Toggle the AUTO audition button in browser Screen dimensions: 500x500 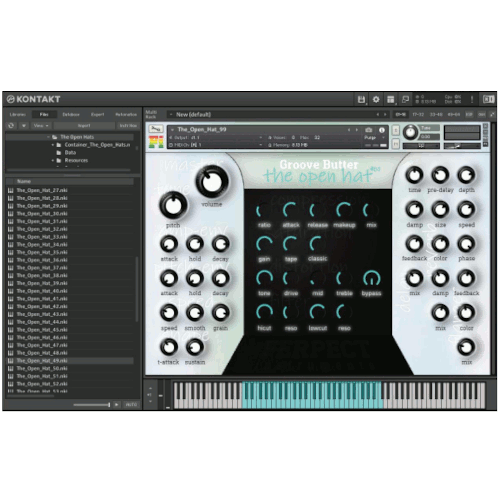[131, 404]
